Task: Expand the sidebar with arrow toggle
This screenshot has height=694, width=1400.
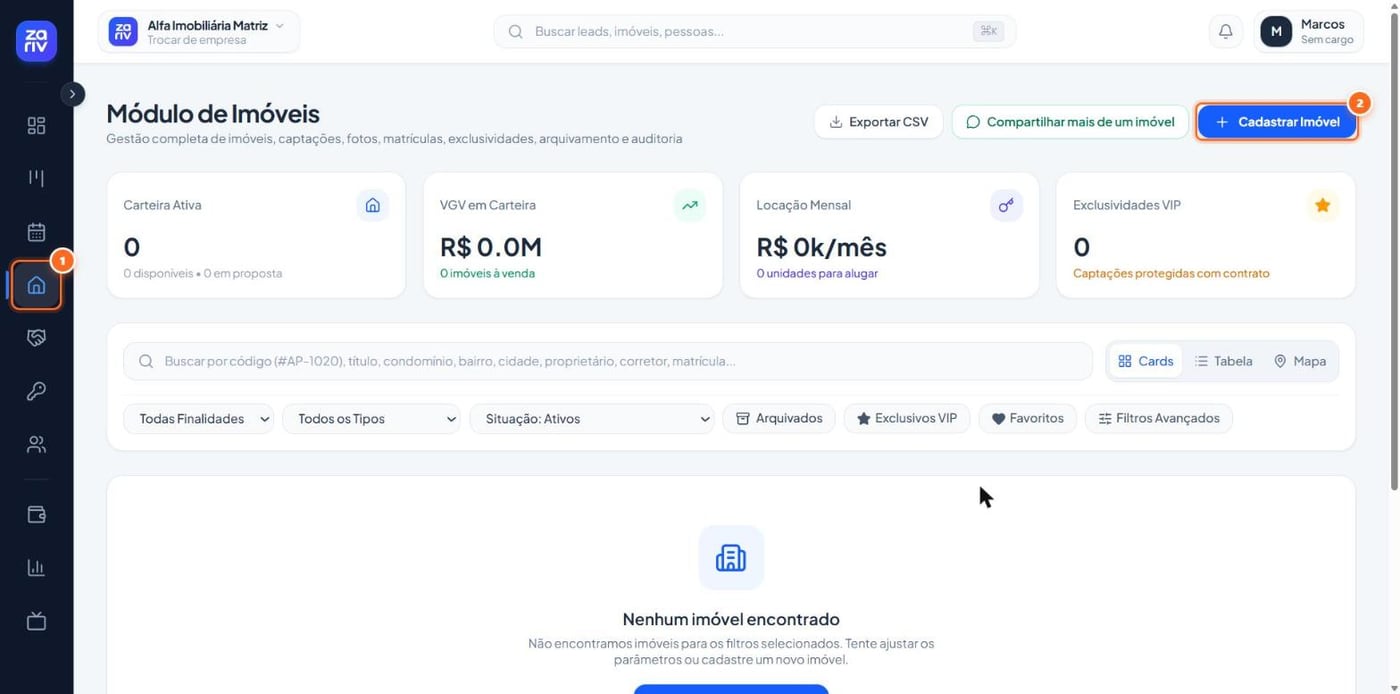Action: click(73, 94)
